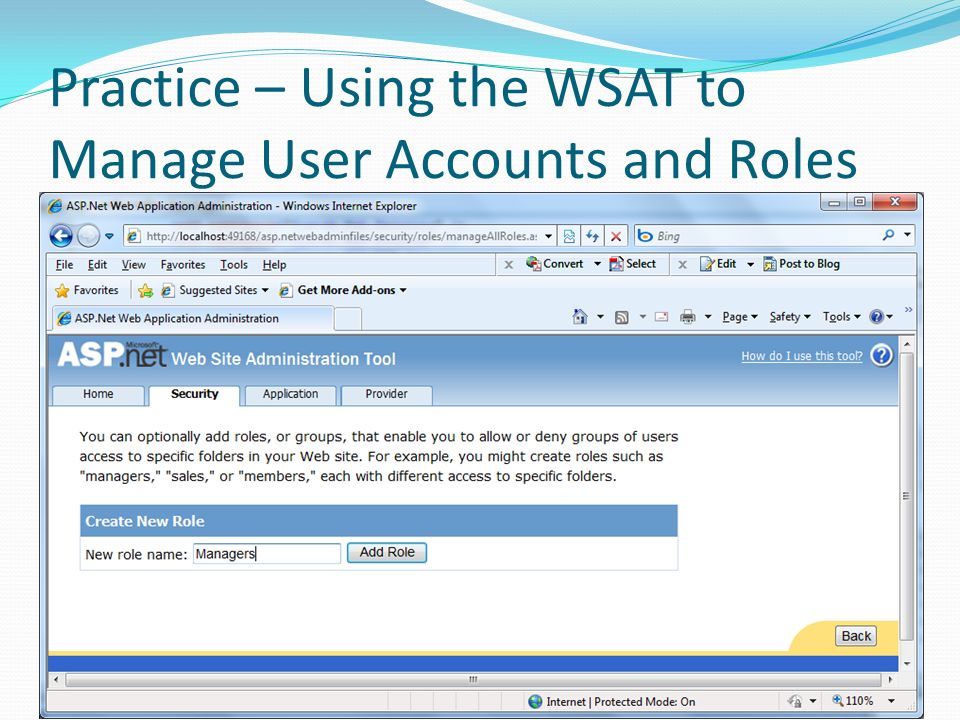The image size is (960, 720).
Task: Open the Help menu
Action: point(274,264)
